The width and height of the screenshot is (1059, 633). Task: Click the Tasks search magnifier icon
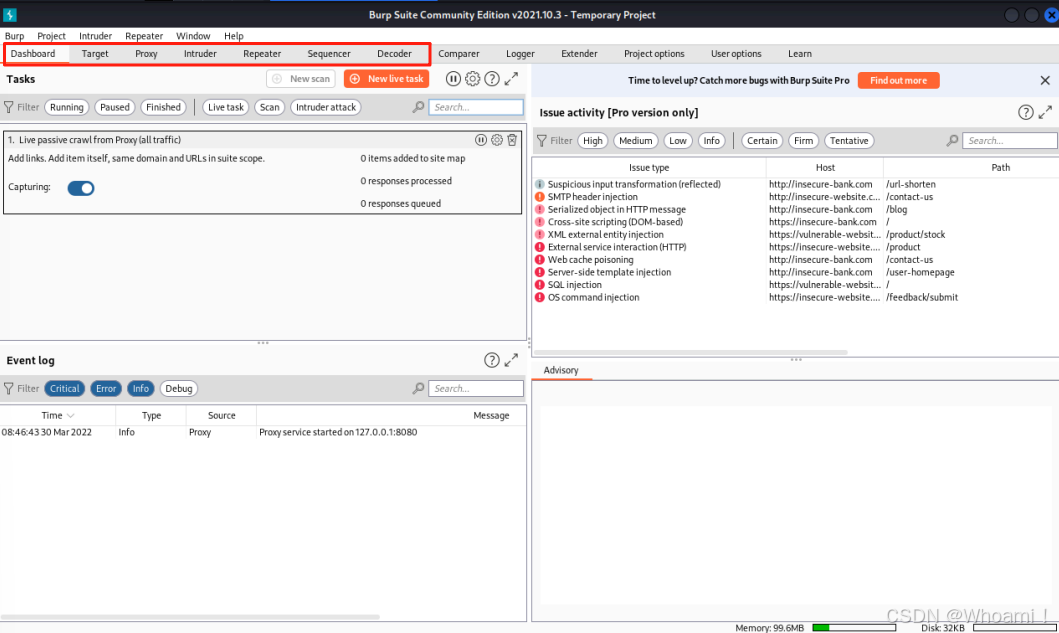419,107
